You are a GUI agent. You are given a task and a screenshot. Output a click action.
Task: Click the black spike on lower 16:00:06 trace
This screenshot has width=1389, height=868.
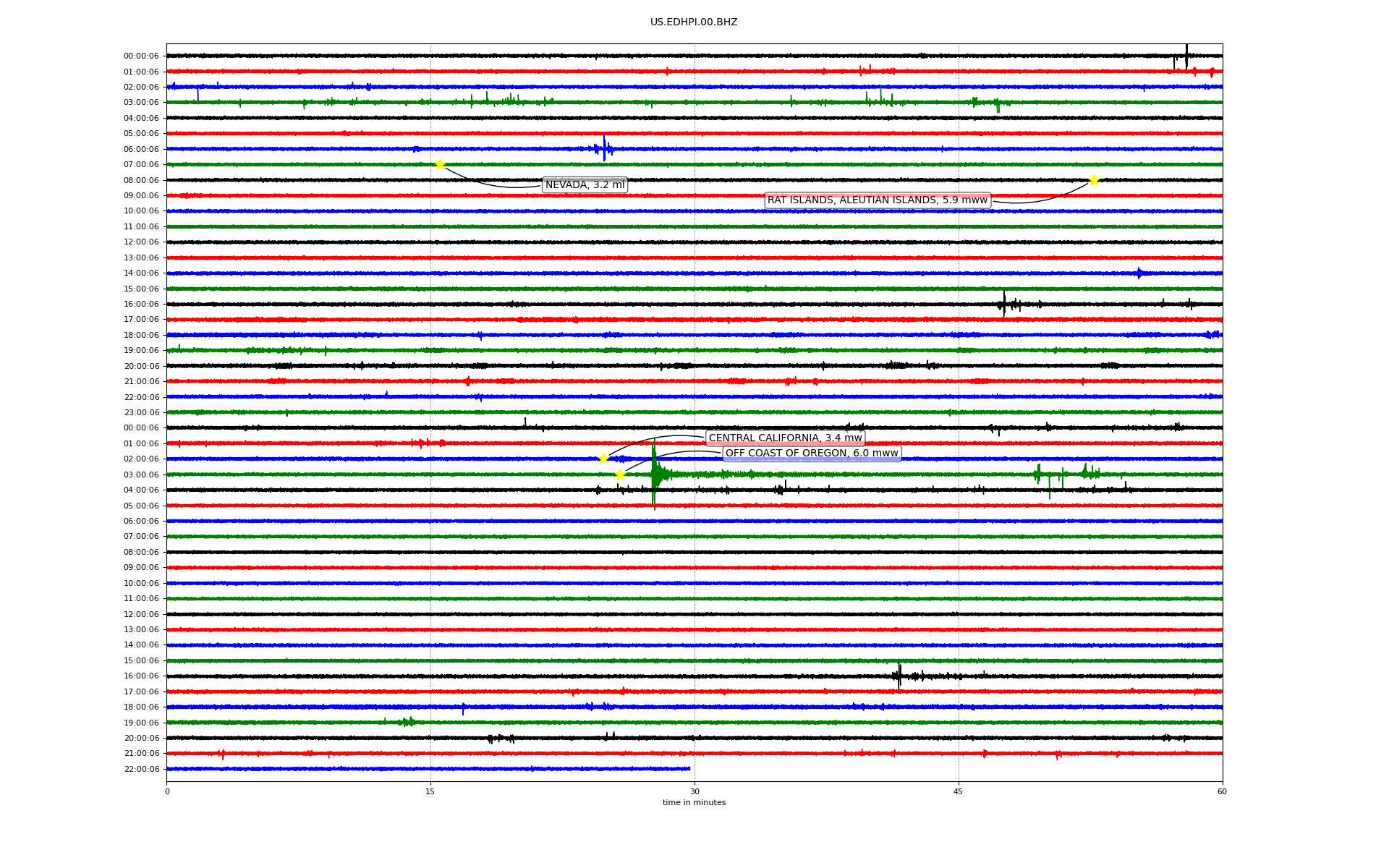click(899, 676)
